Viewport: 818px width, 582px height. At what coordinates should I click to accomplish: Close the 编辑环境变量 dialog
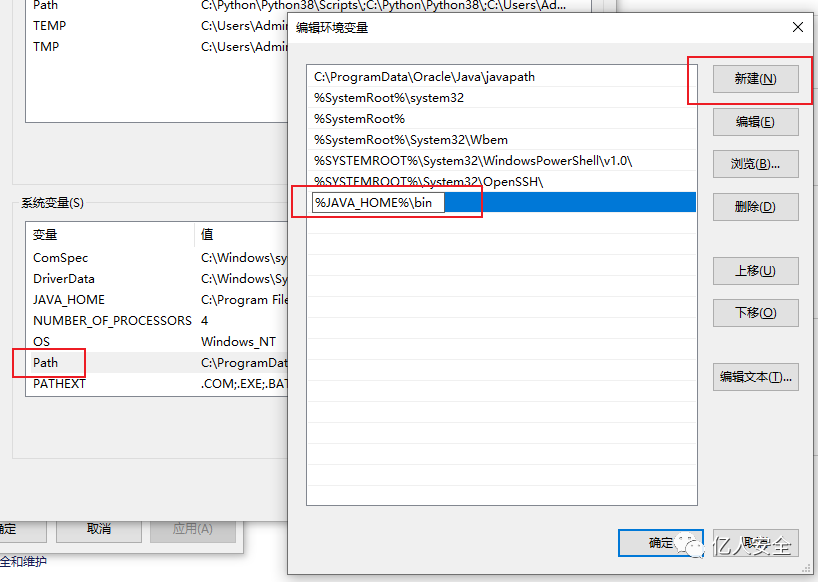tap(798, 27)
